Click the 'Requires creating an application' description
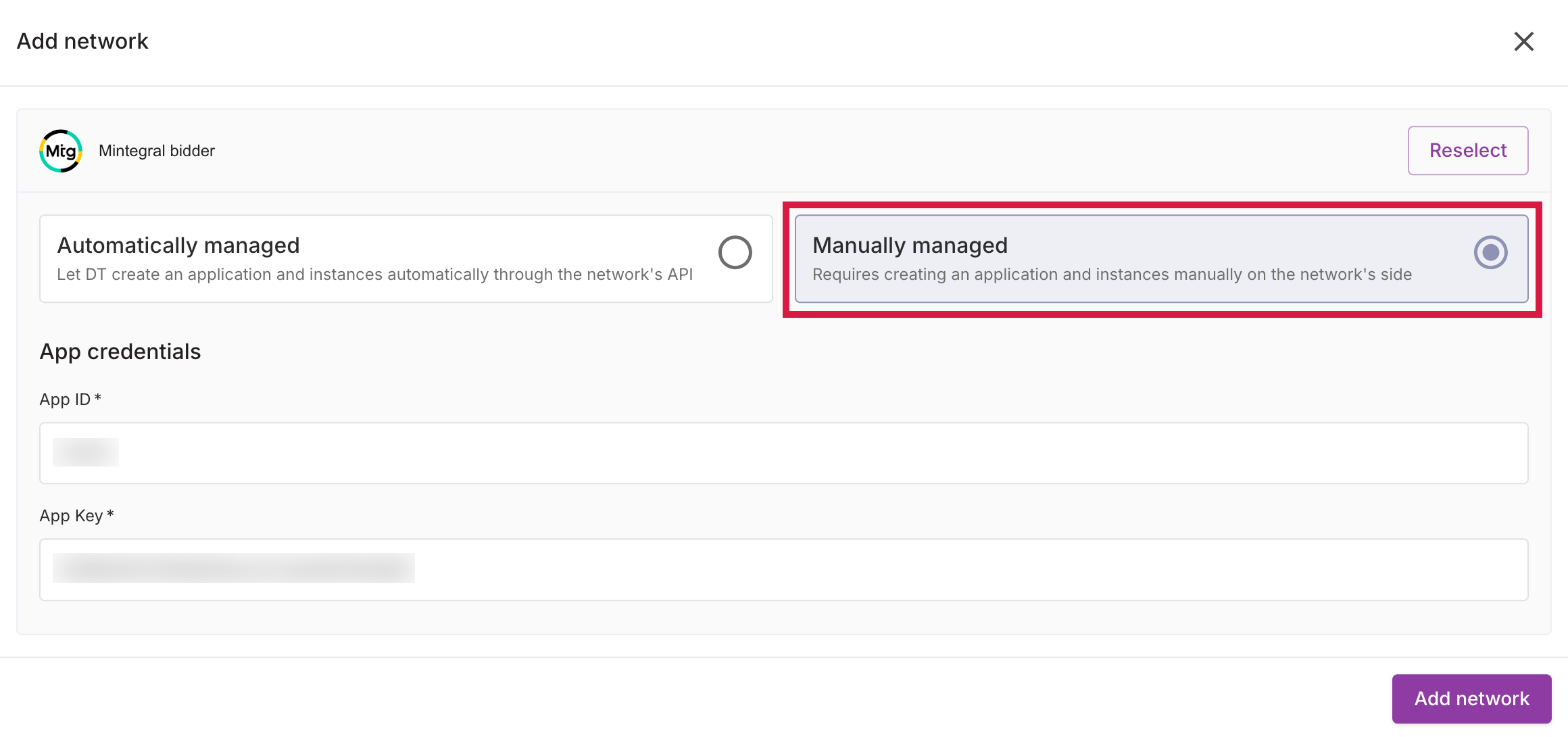Viewport: 1568px width, 737px height. (1112, 275)
